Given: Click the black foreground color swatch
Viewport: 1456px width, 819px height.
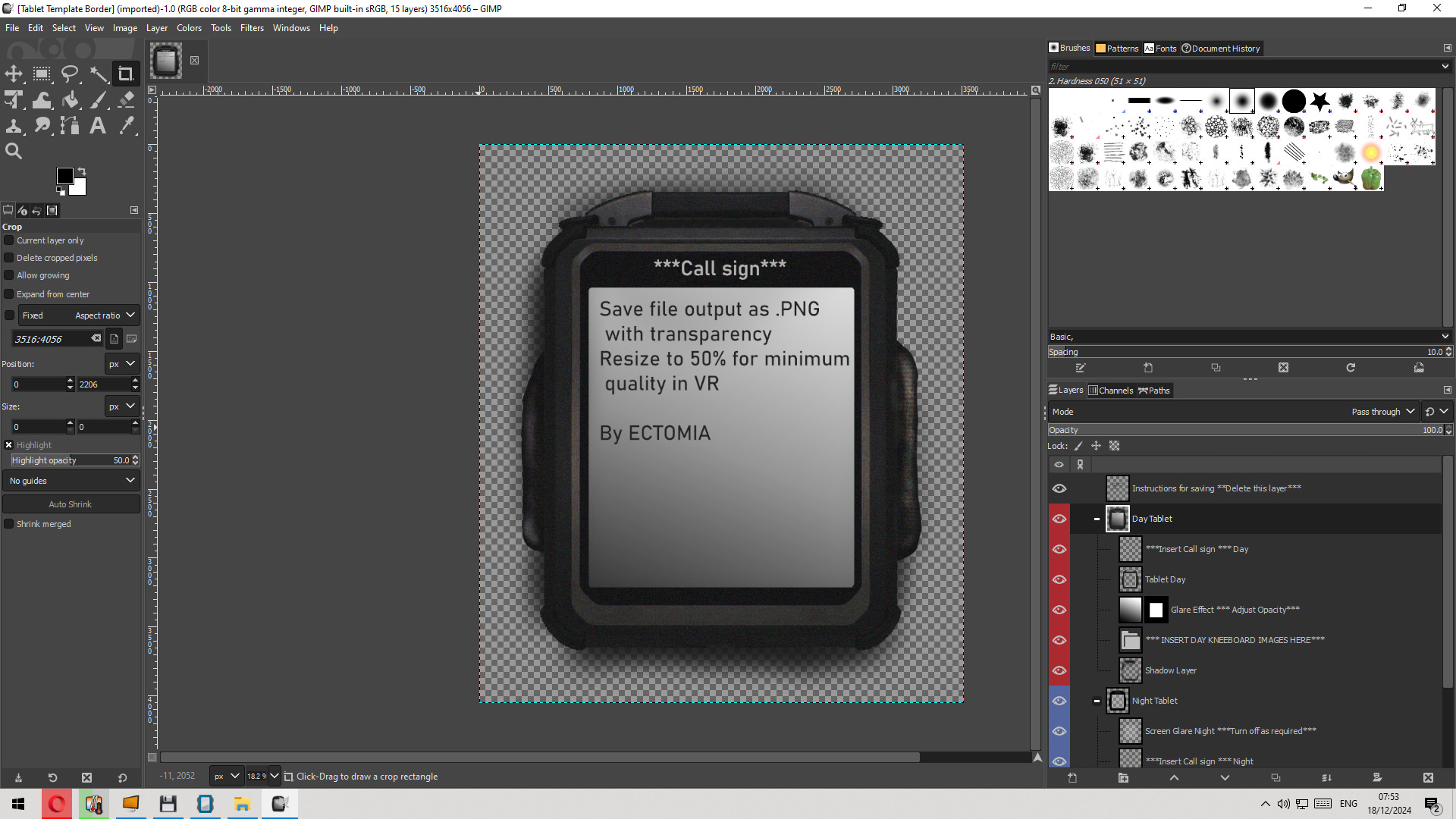Looking at the screenshot, I should coord(64,176).
